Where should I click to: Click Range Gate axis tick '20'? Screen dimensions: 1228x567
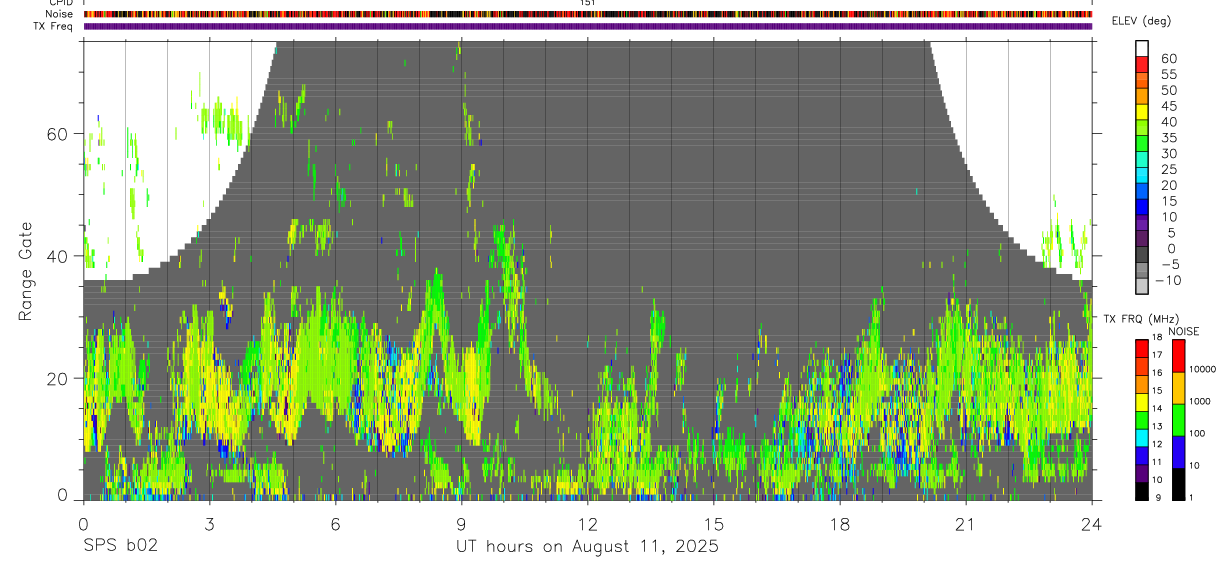click(59, 378)
